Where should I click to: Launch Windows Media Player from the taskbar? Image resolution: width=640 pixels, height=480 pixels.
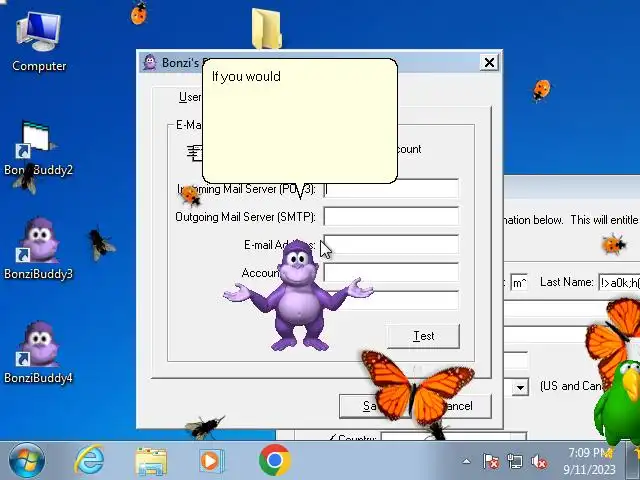211,461
